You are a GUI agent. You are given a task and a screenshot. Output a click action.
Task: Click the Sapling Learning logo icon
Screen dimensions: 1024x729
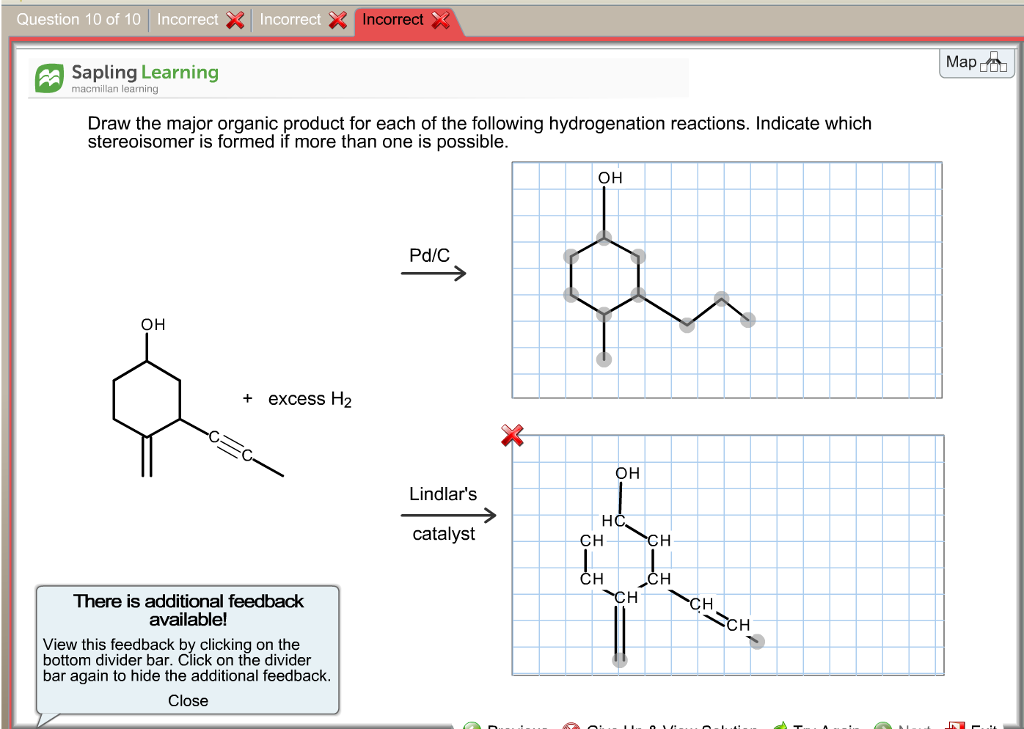click(48, 77)
